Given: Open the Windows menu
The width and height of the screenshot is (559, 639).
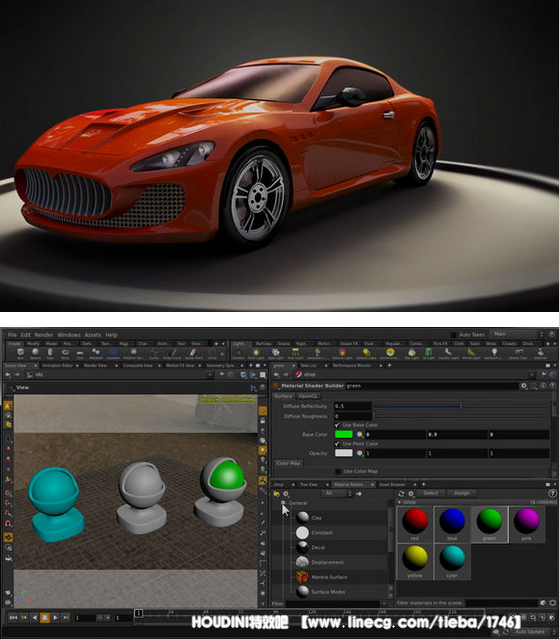Looking at the screenshot, I should [x=69, y=335].
